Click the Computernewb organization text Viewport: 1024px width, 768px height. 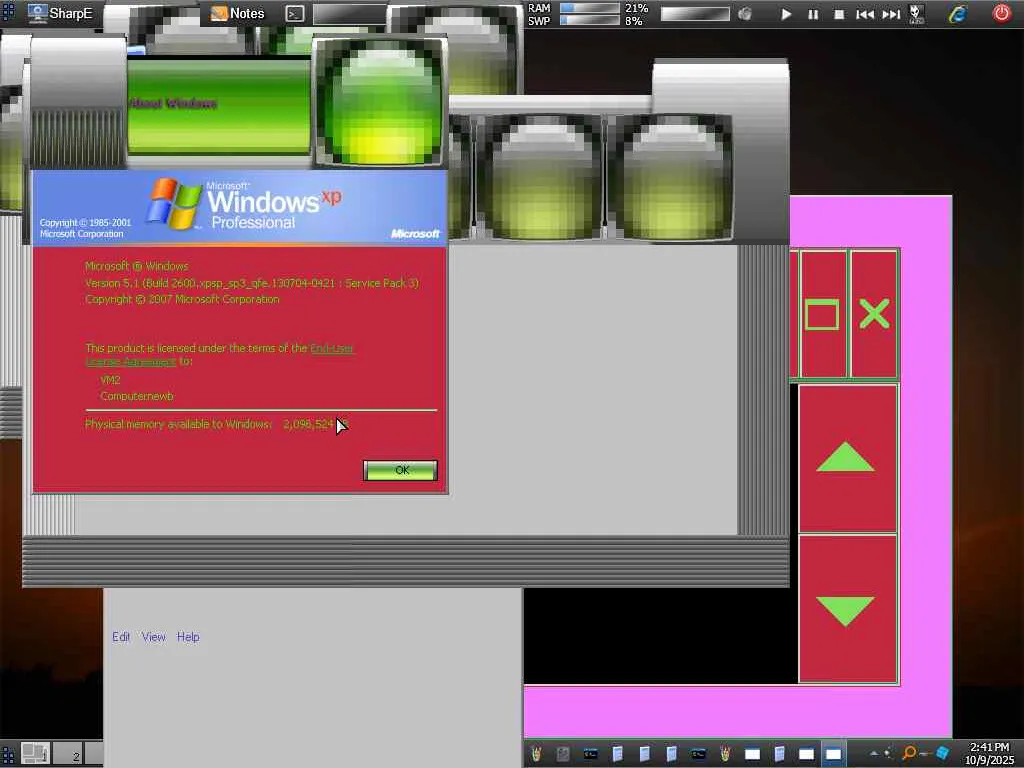point(136,396)
